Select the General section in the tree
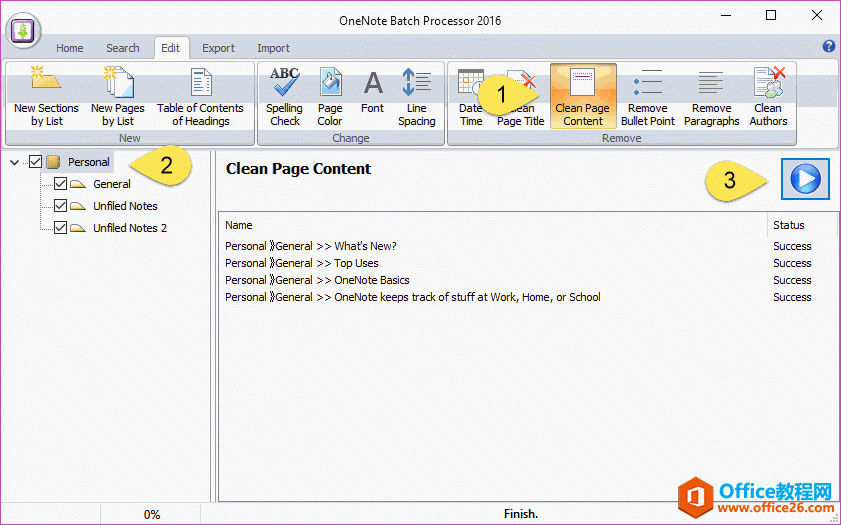841x525 pixels. (x=112, y=184)
